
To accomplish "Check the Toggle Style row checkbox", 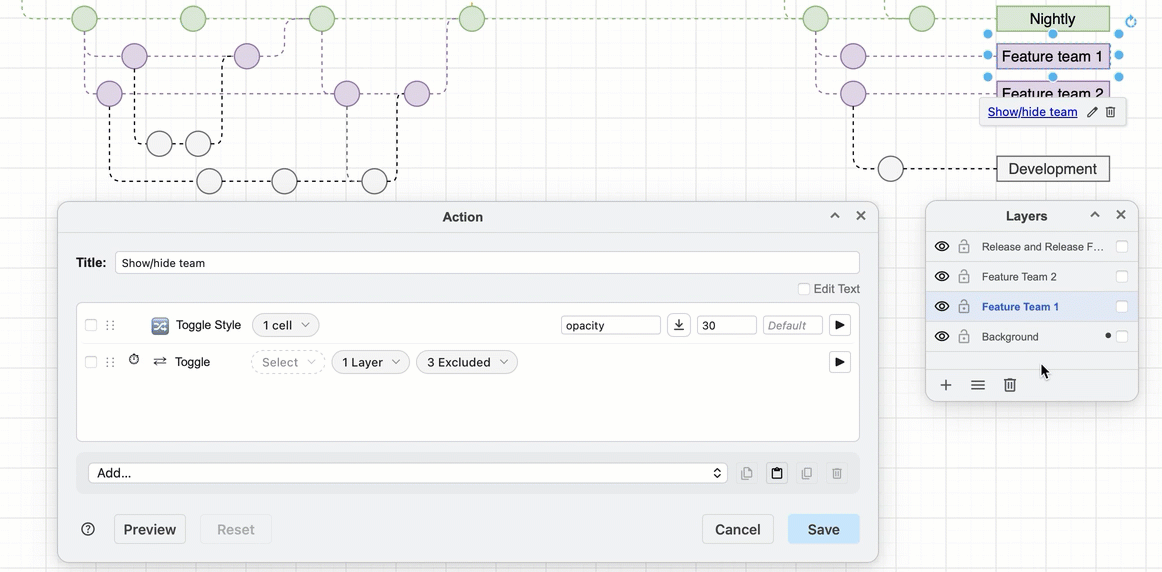I will click(x=90, y=325).
